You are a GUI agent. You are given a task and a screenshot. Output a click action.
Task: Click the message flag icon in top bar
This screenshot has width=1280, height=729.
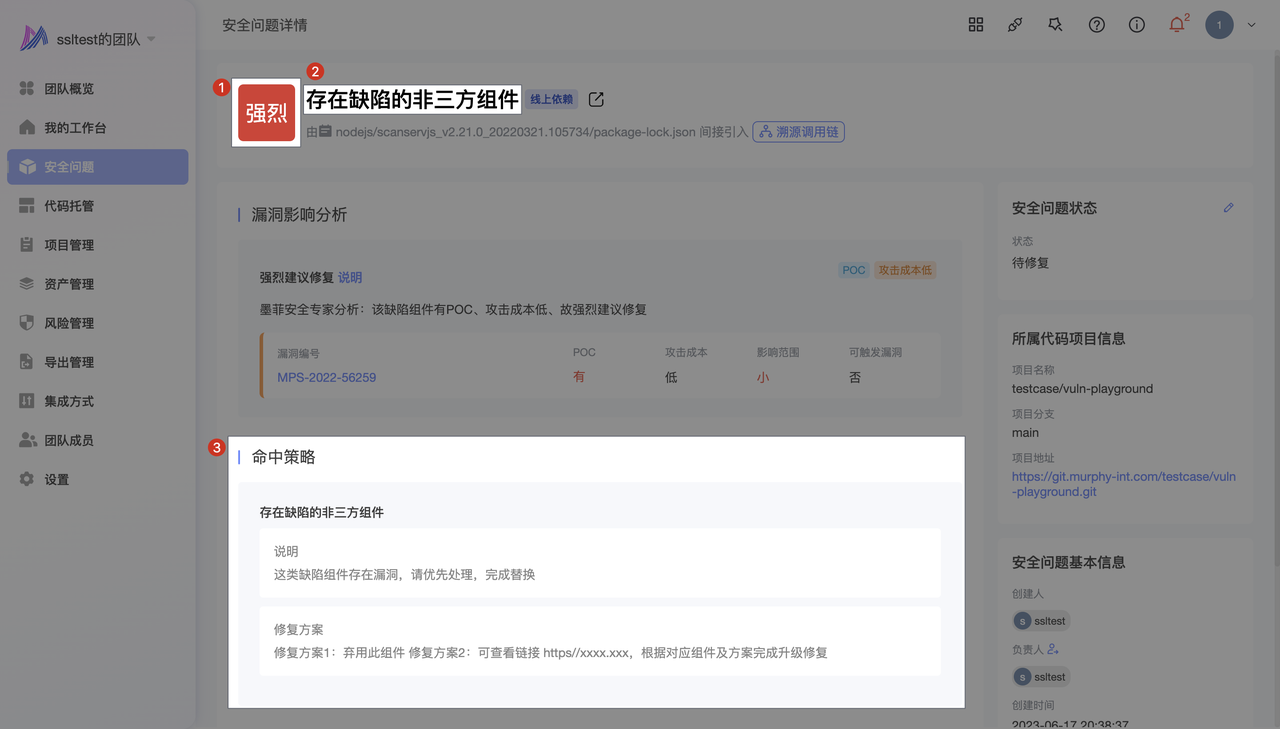pos(1055,25)
